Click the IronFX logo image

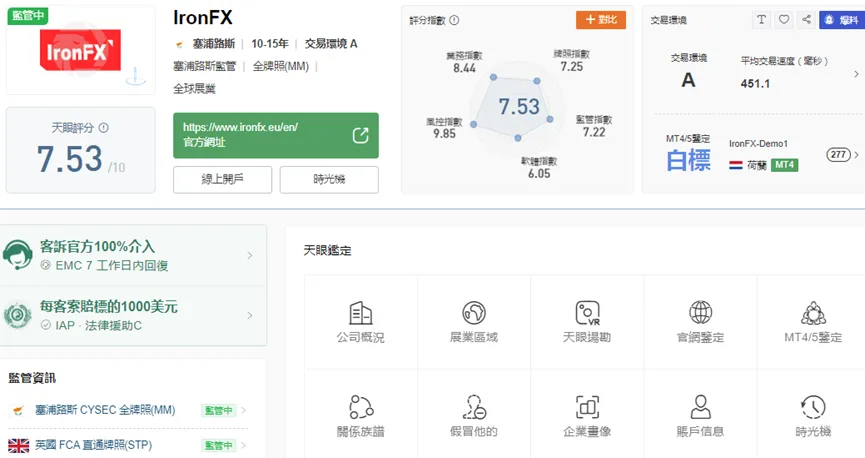coord(80,50)
